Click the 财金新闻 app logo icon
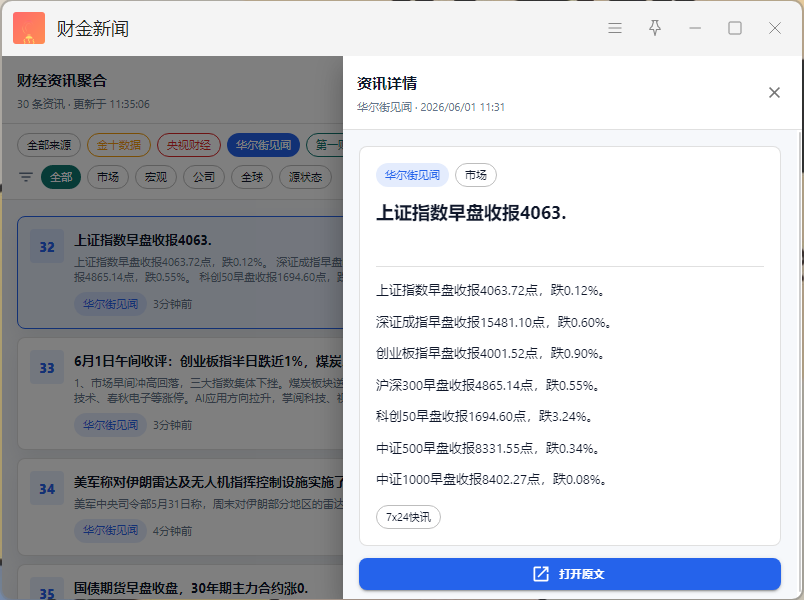This screenshot has width=804, height=600. (x=29, y=28)
